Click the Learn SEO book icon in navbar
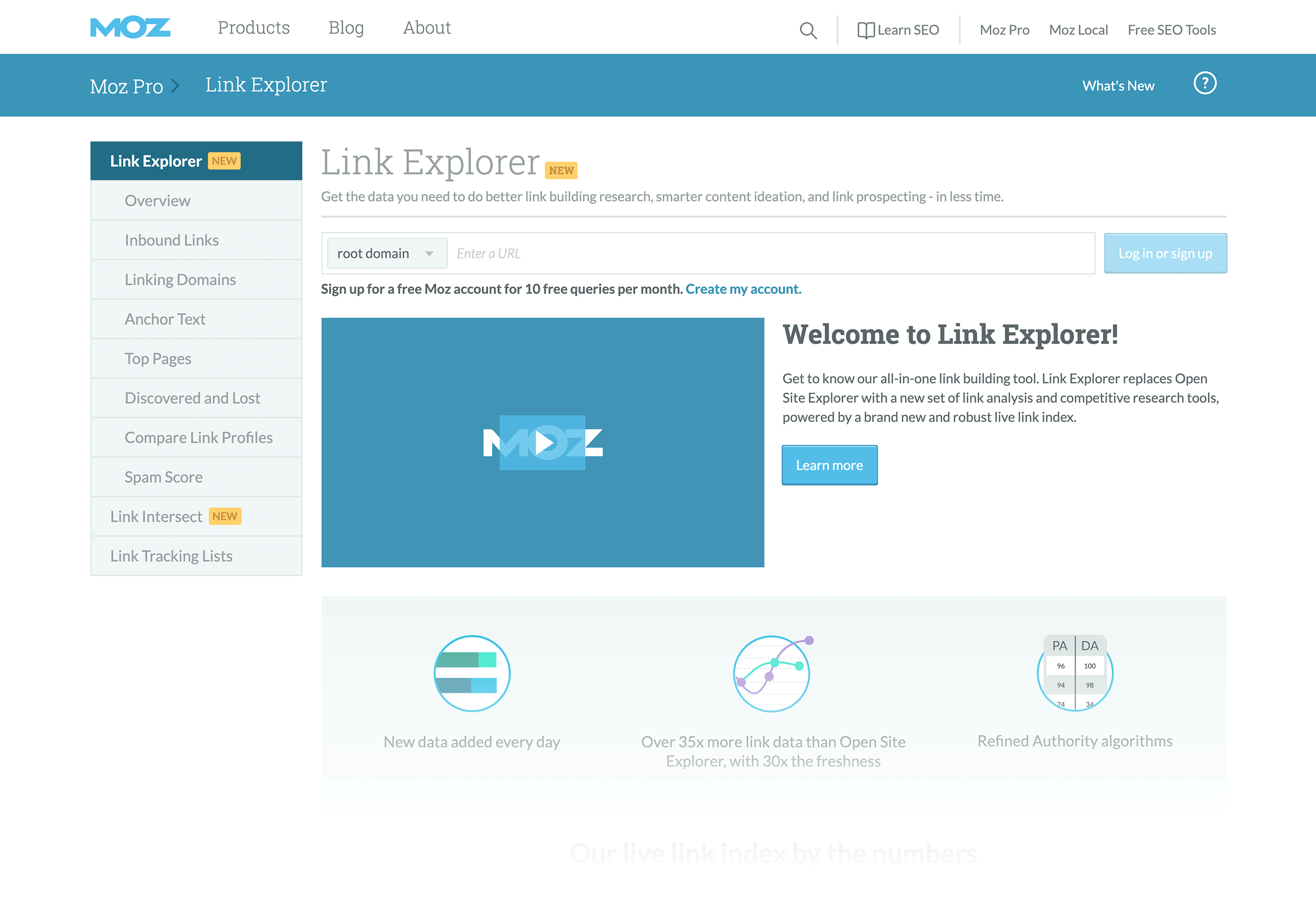 pos(863,29)
